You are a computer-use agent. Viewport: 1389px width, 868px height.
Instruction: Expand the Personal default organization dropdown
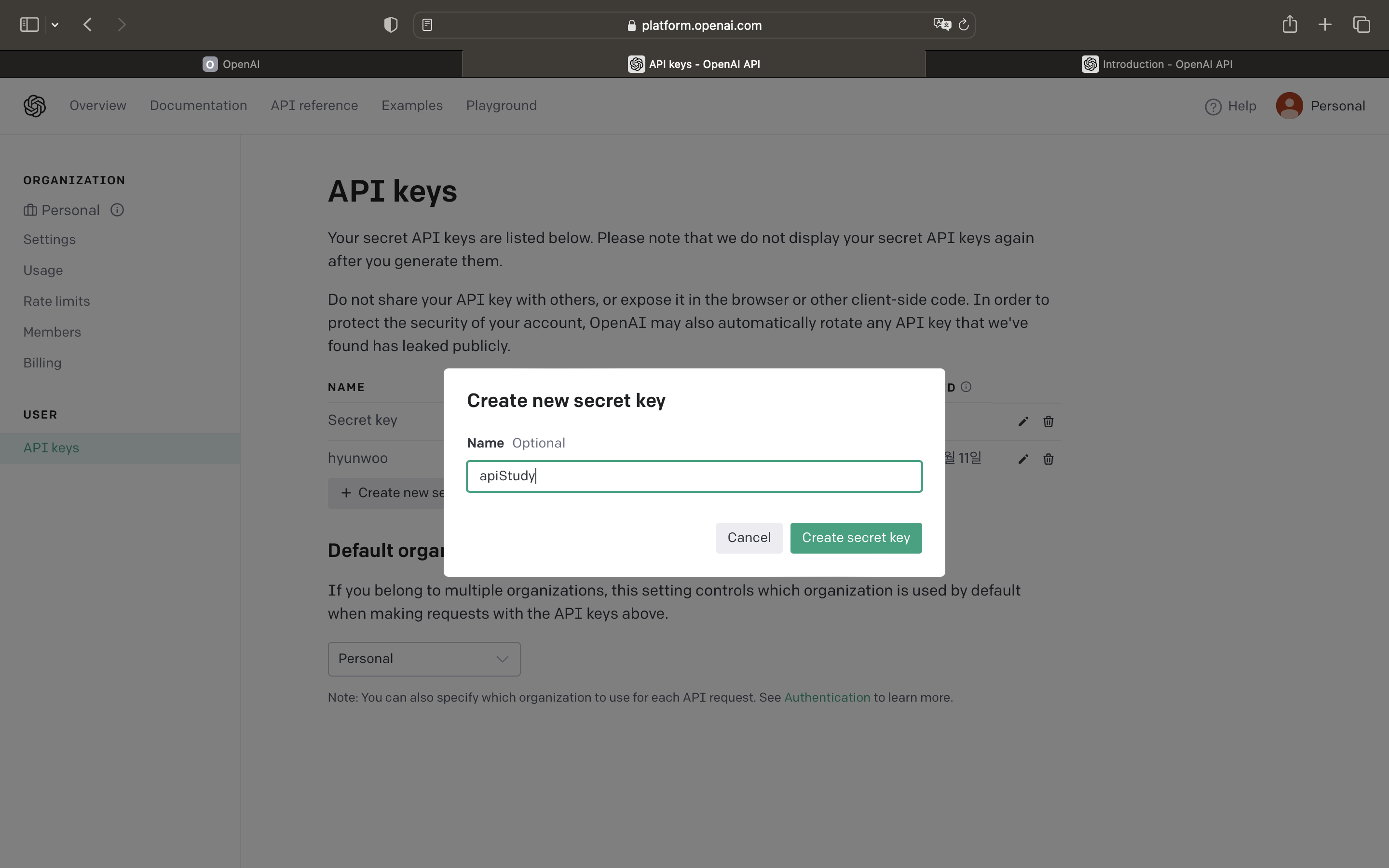pyautogui.click(x=424, y=659)
